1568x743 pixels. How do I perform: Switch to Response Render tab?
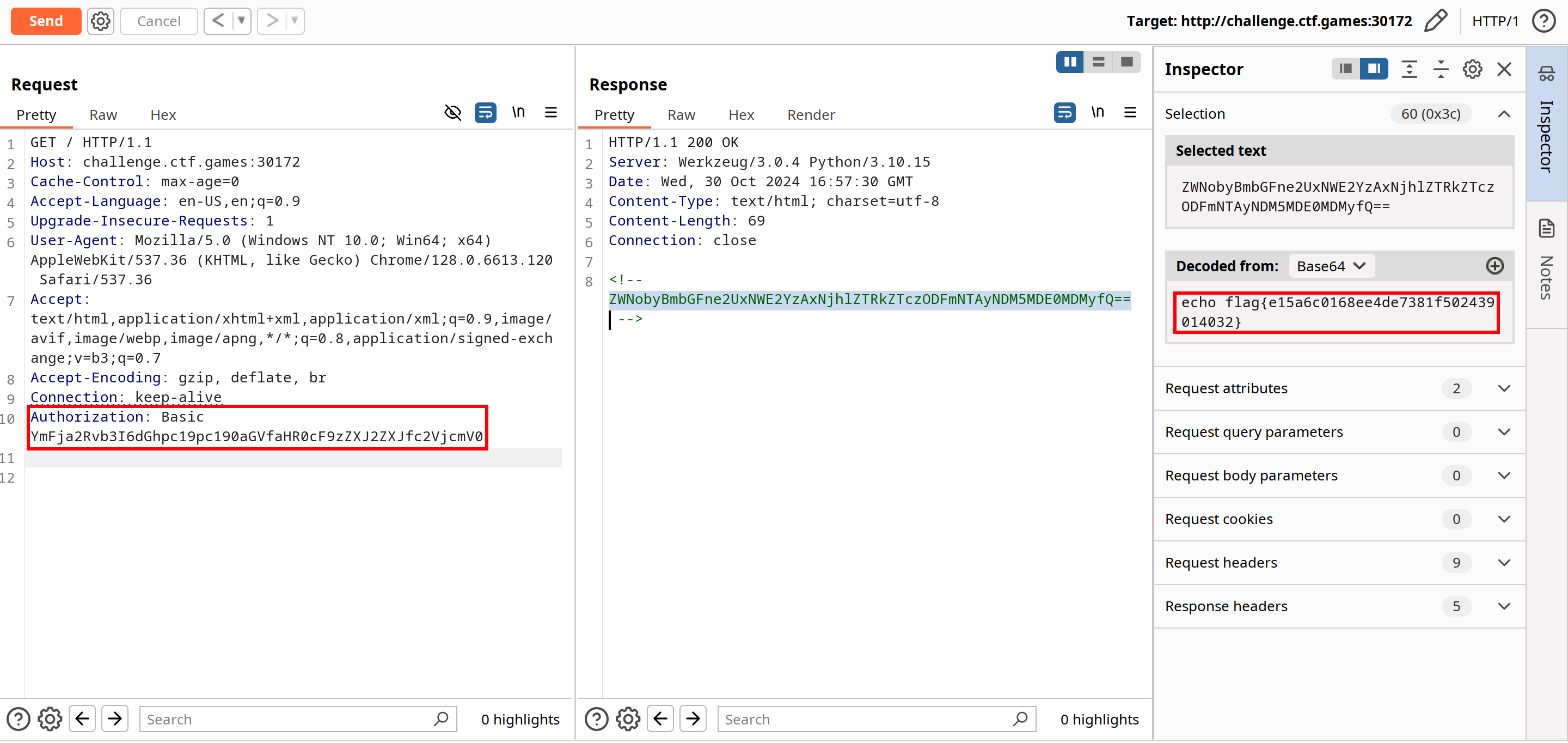point(810,115)
